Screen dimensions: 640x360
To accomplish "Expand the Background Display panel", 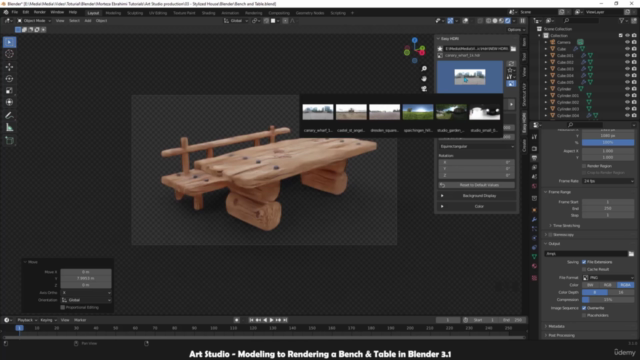I will tap(477, 196).
